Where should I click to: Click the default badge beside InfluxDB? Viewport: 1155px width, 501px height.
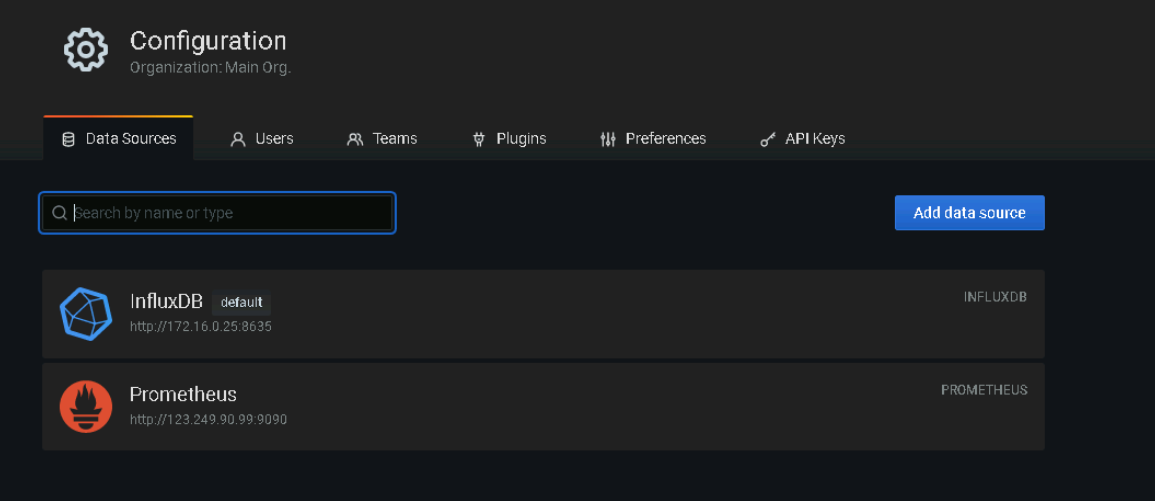click(242, 303)
